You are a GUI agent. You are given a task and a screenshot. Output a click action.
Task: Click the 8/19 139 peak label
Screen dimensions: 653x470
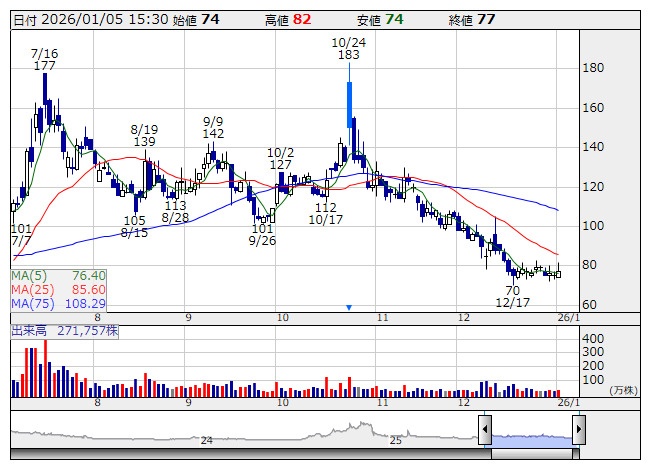145,135
